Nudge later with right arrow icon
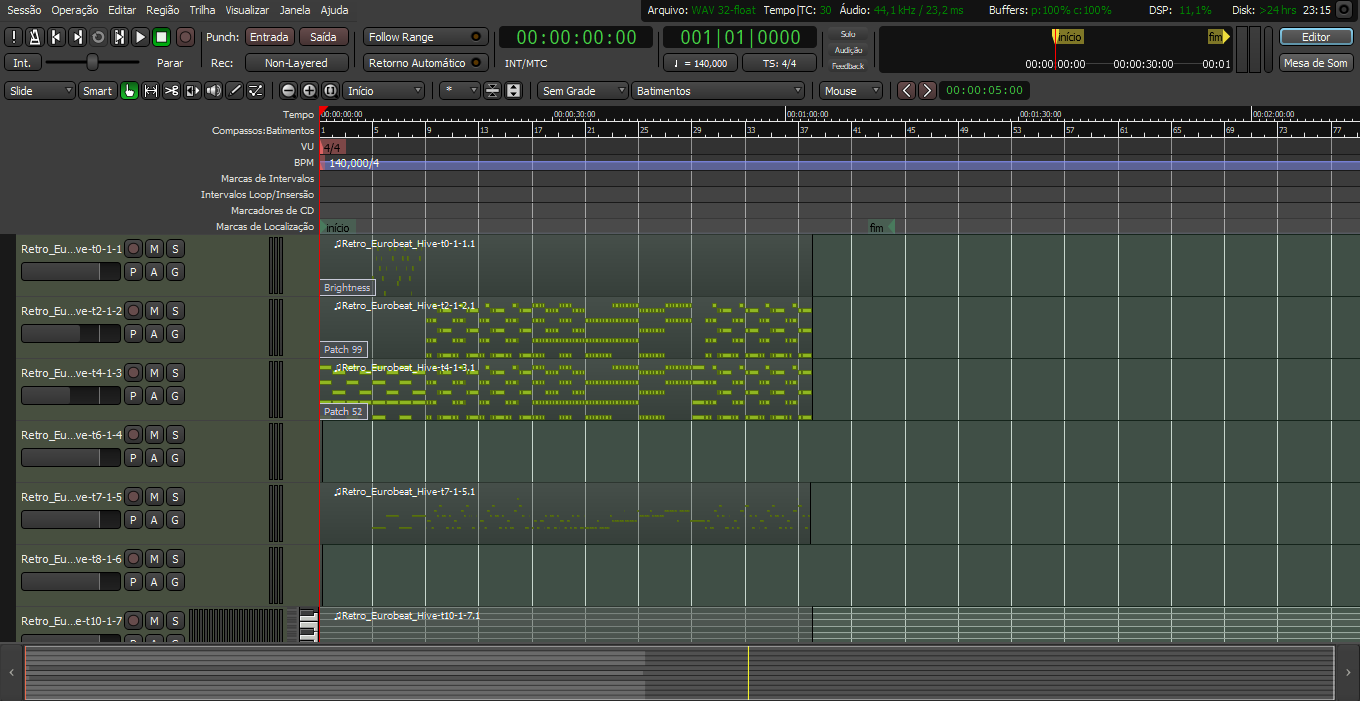The height and width of the screenshot is (701, 1360). pyautogui.click(x=927, y=90)
